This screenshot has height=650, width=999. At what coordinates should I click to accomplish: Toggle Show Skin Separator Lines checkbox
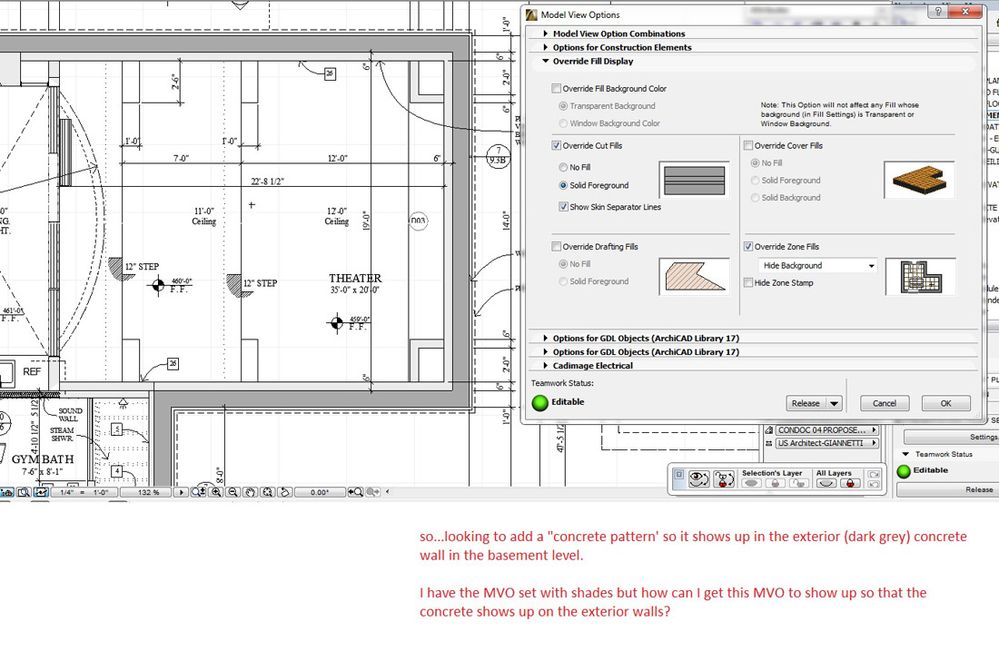[563, 206]
